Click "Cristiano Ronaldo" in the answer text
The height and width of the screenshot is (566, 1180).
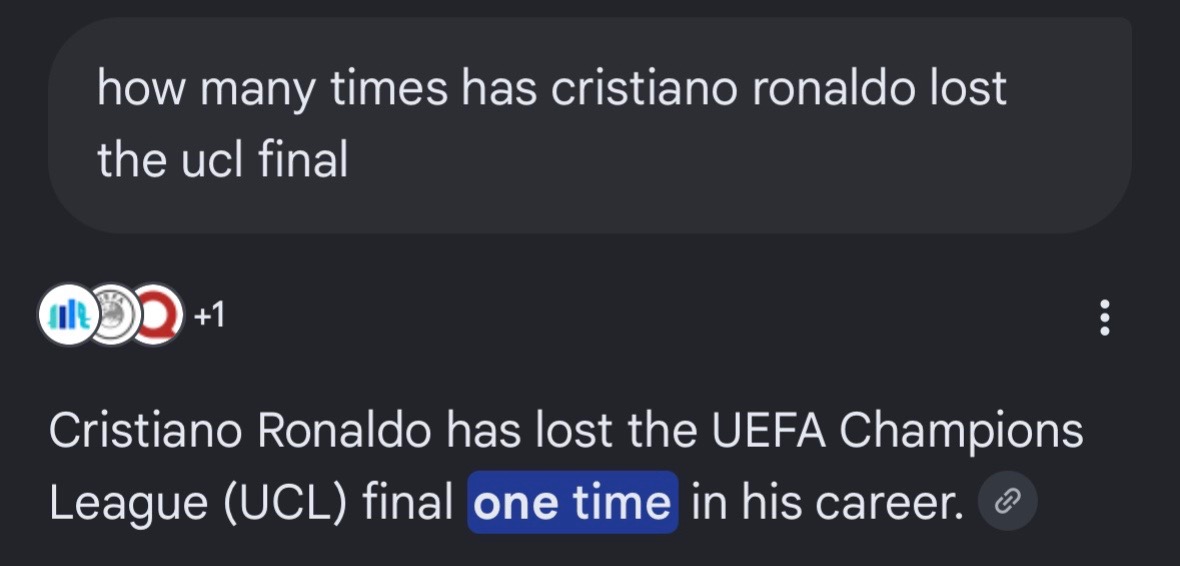click(240, 431)
